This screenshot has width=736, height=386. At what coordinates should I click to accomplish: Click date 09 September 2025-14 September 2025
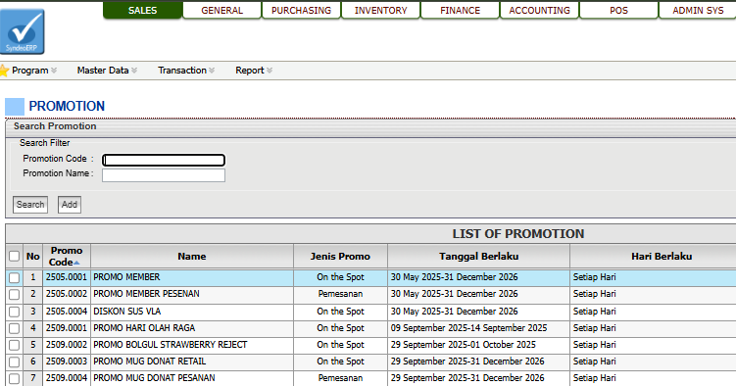pyautogui.click(x=469, y=328)
